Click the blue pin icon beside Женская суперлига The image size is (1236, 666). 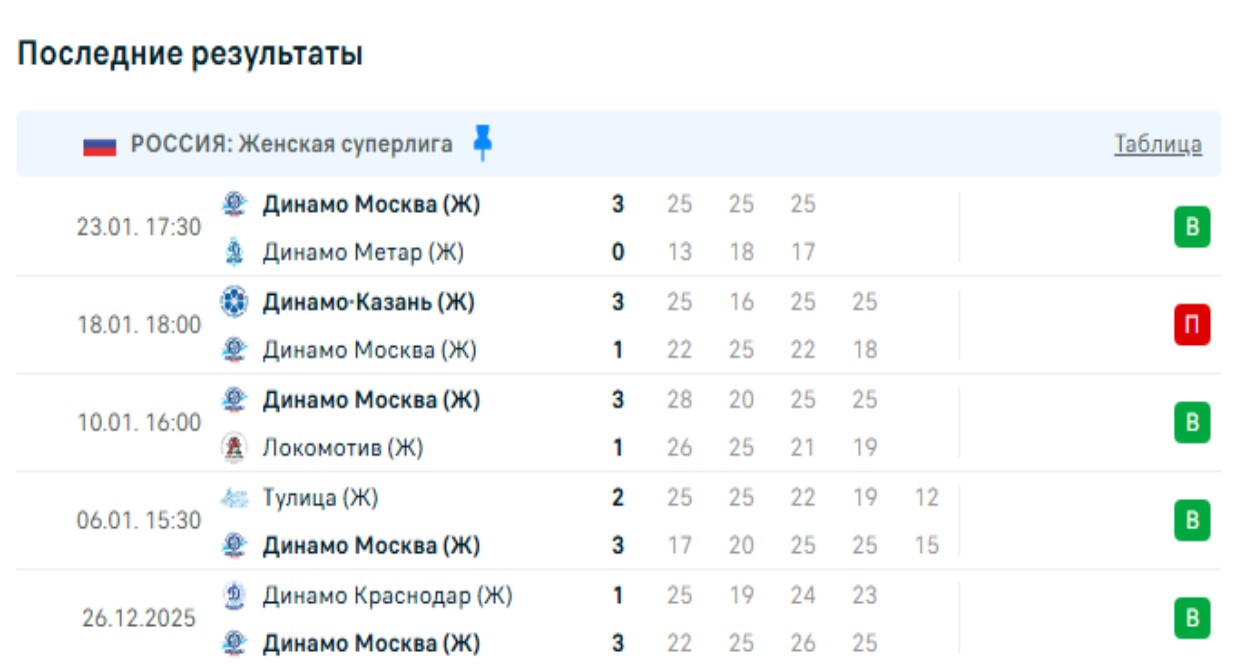[482, 143]
